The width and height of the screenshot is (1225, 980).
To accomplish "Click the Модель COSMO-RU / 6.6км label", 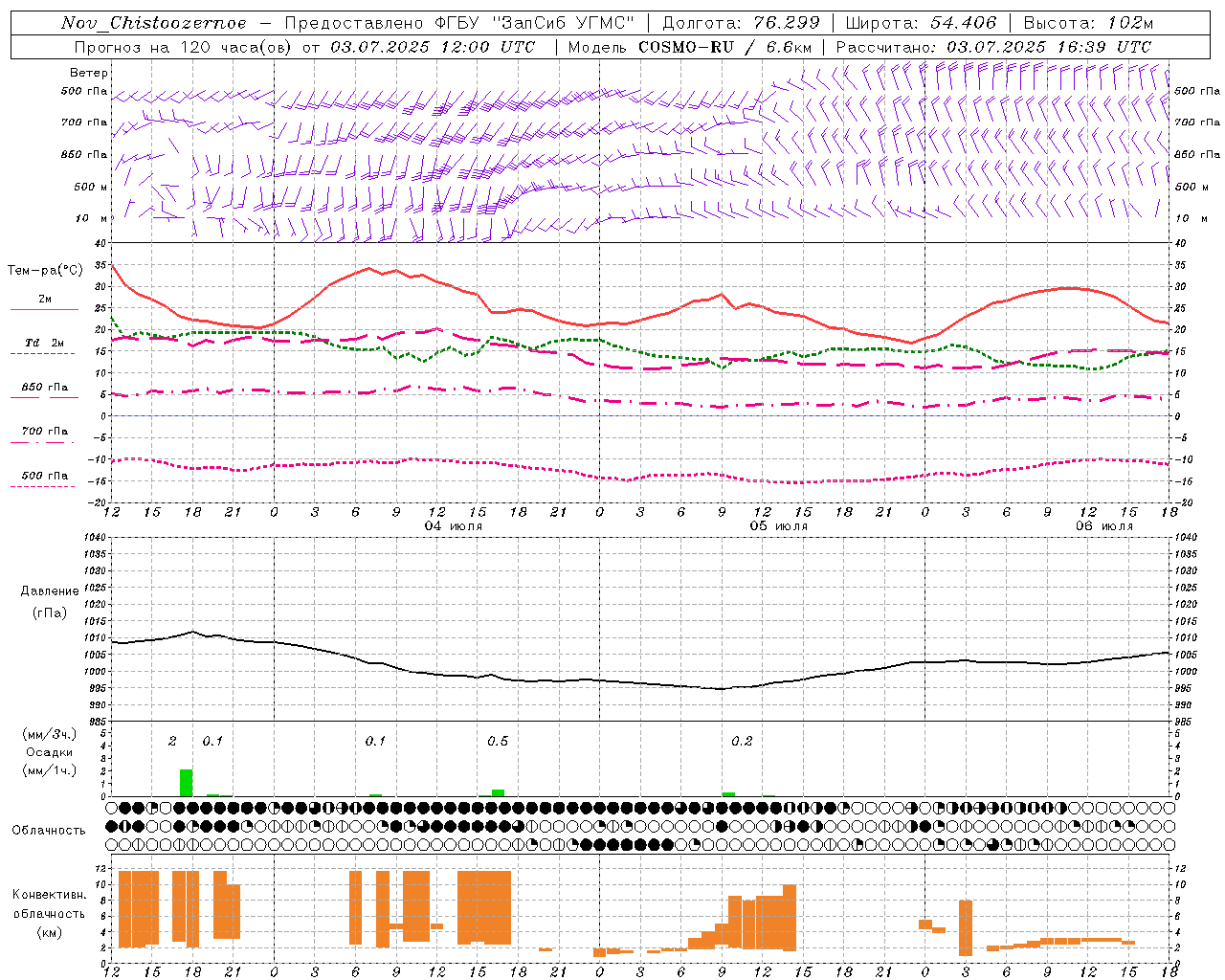I will coord(689,47).
